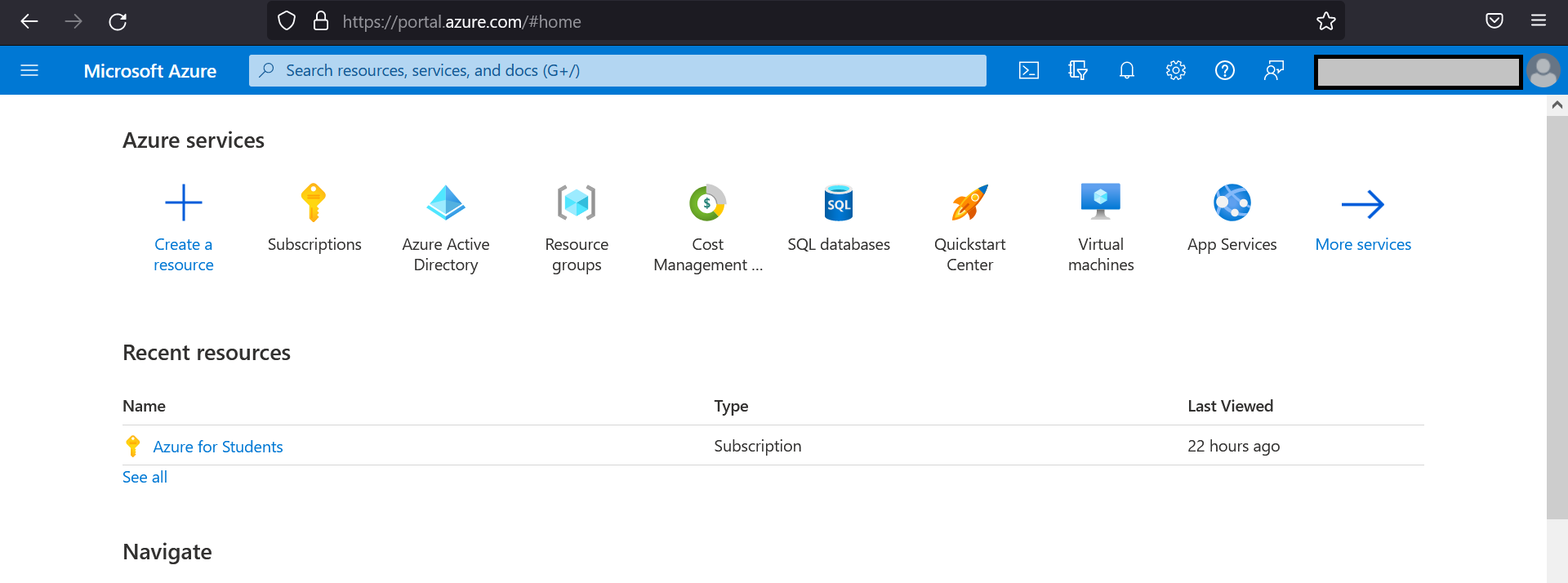Screen dimensions: 1568x583
Task: Focus the Search resources, services, and docs field
Action: coord(617,70)
